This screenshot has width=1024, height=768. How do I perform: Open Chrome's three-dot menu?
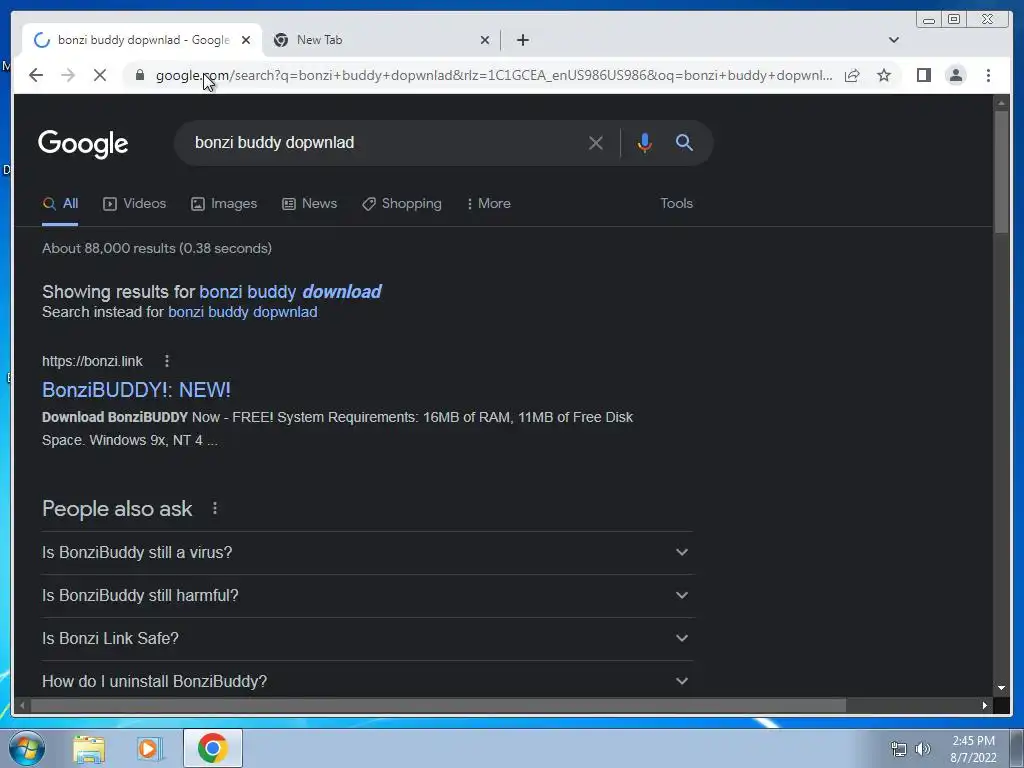tap(988, 75)
